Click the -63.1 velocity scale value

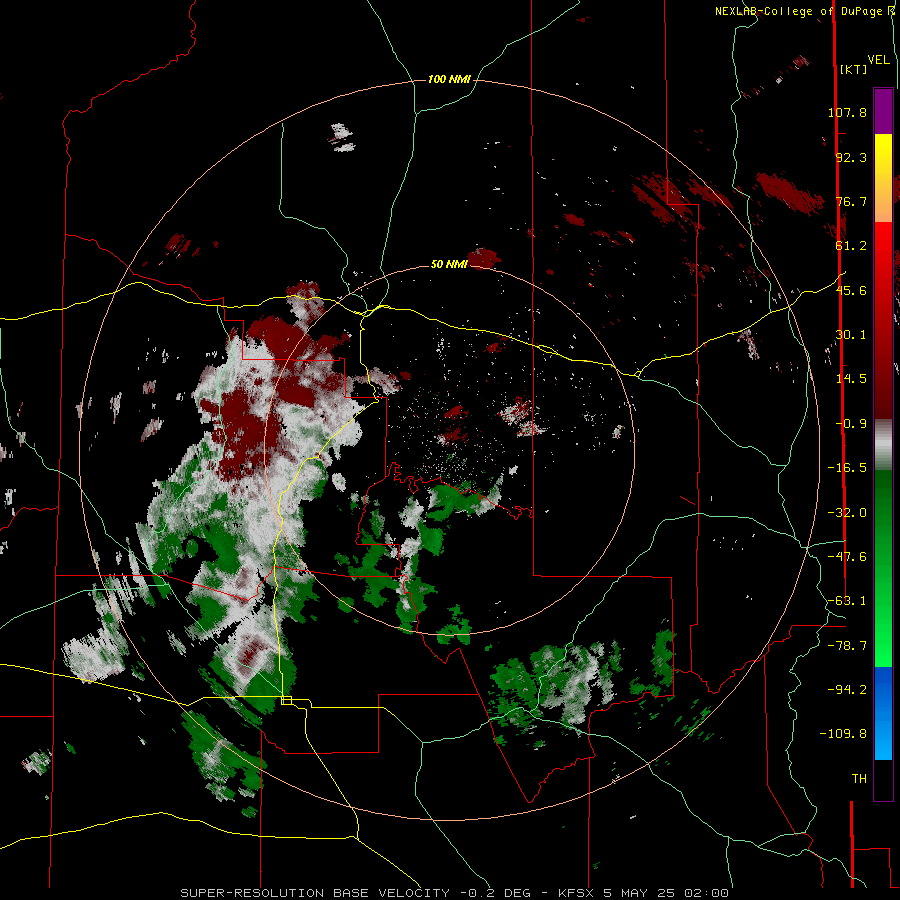[847, 601]
